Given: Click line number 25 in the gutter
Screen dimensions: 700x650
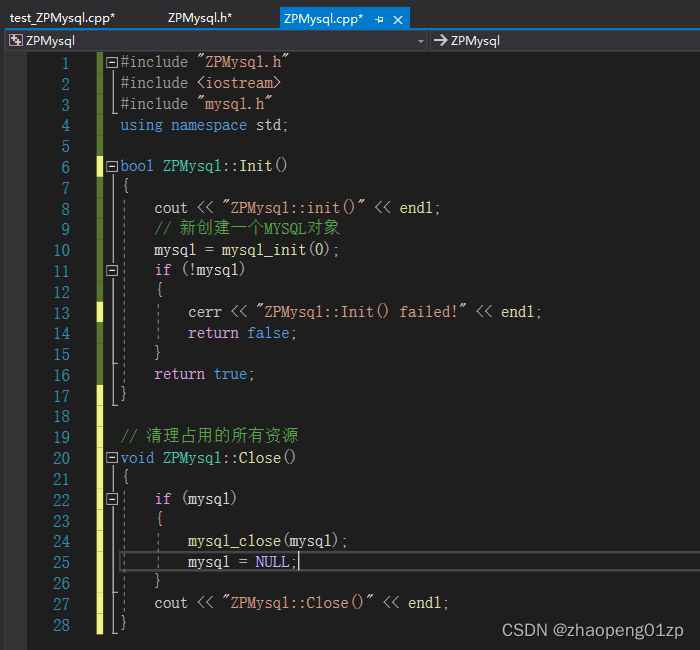Looking at the screenshot, I should (62, 562).
